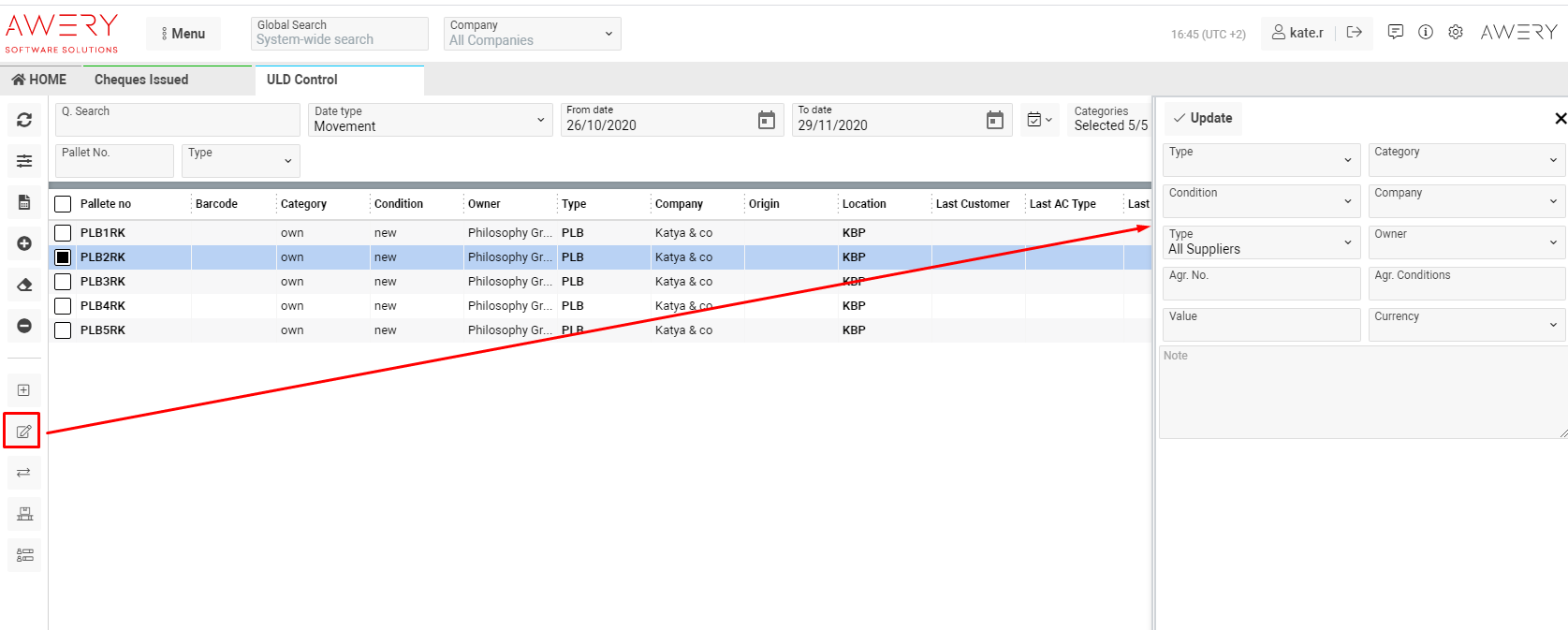Open the settings gear icon in header
The width and height of the screenshot is (1568, 630).
(1455, 32)
